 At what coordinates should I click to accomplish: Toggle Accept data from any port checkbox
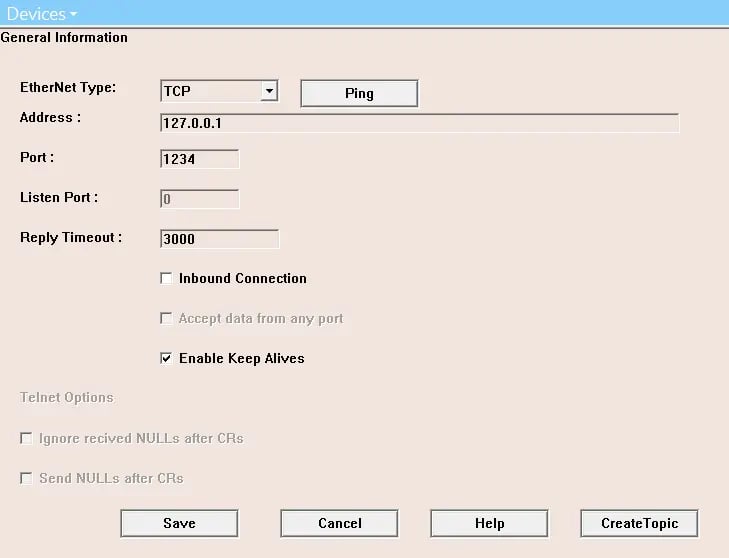pos(166,318)
